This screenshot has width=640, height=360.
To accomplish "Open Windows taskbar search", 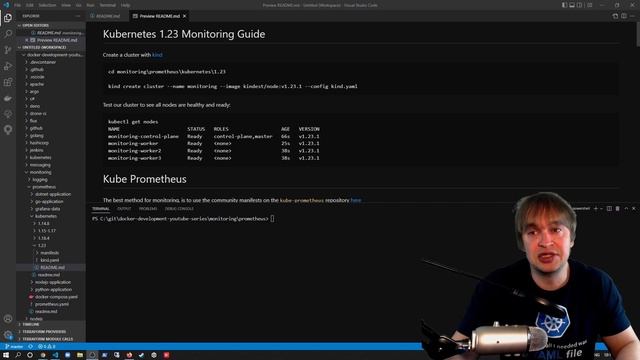I will pyautogui.click(x=18, y=355).
